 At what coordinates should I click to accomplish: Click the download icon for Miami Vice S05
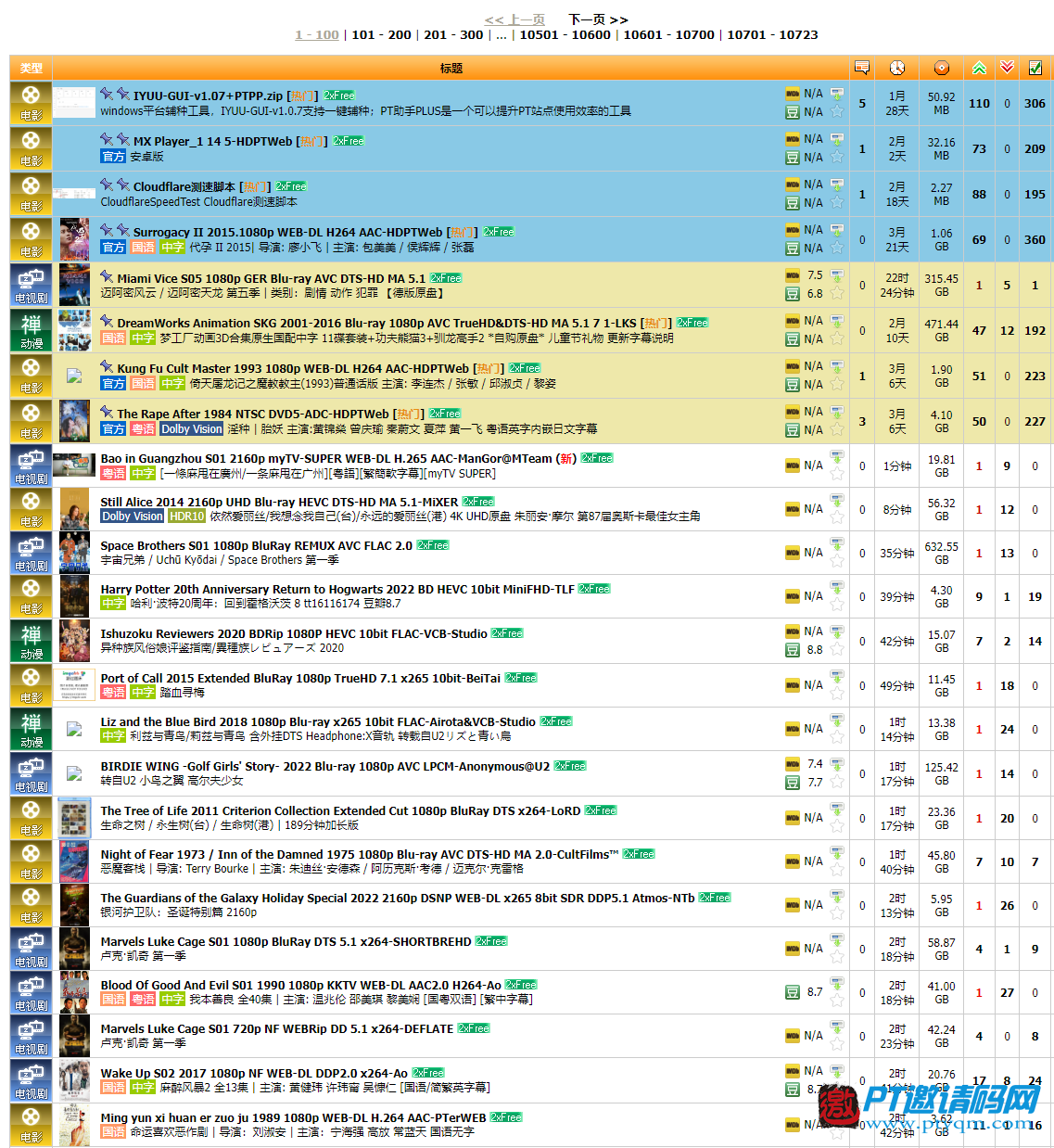(837, 275)
